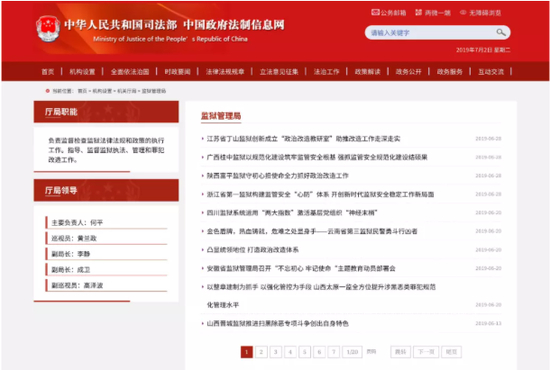Go to page 6 of the list
The image size is (550, 370).
tap(319, 352)
